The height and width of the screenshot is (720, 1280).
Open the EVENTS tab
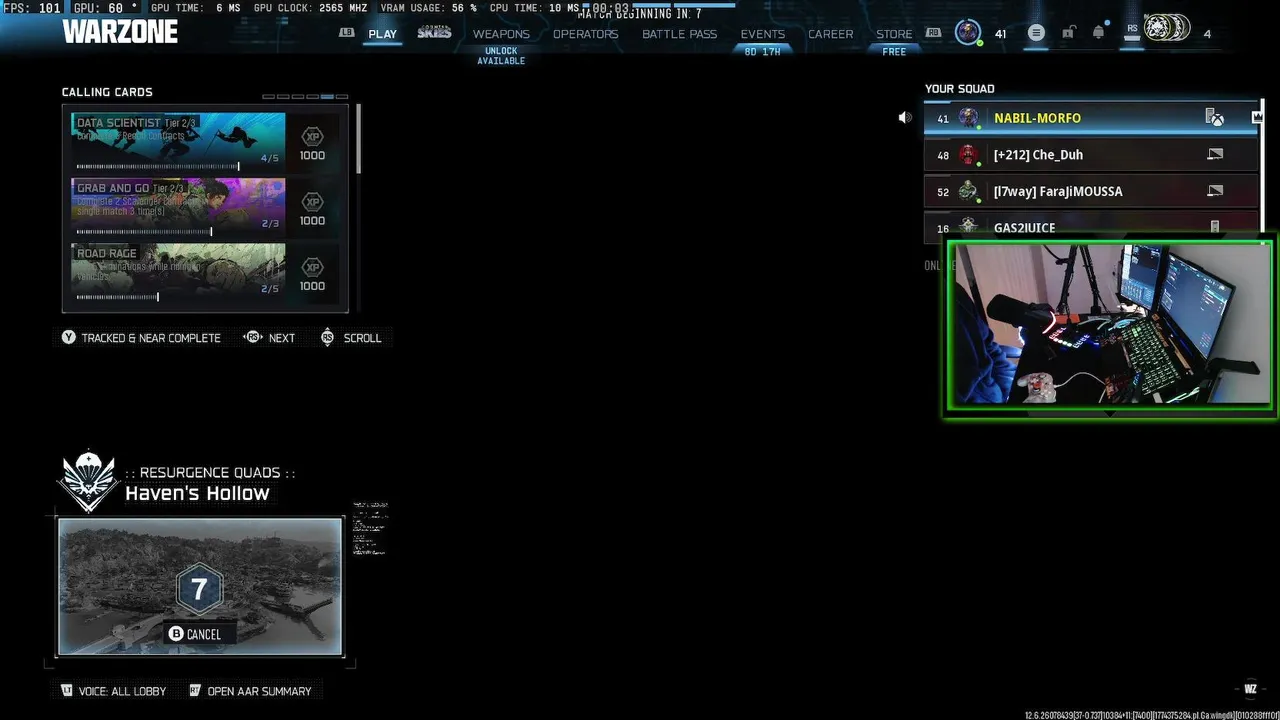[x=762, y=34]
